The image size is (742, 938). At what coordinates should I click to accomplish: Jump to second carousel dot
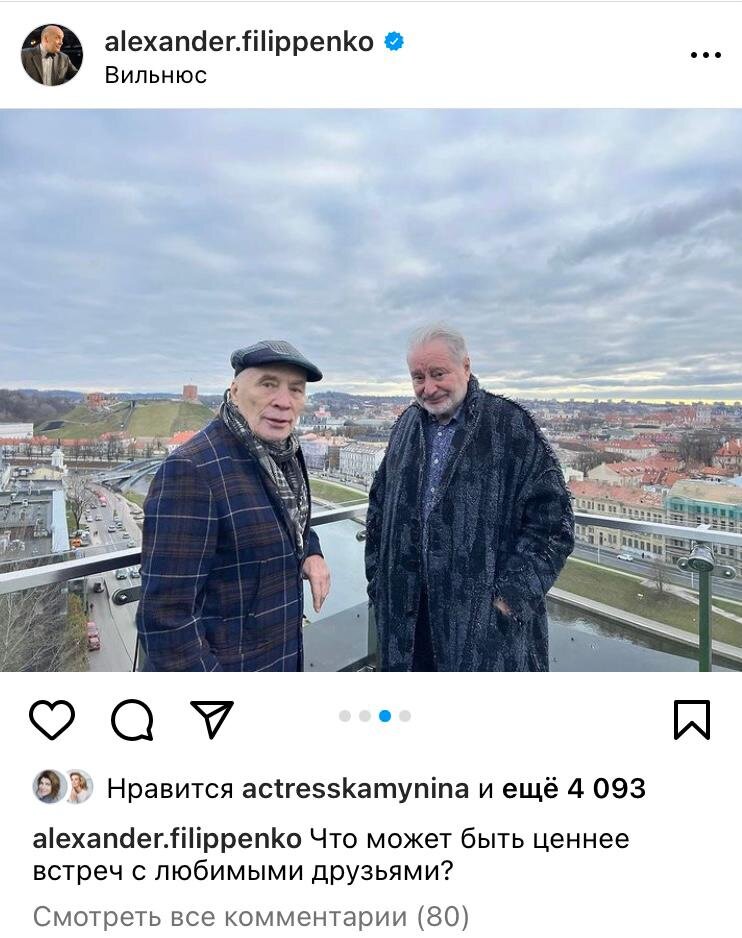tap(365, 716)
